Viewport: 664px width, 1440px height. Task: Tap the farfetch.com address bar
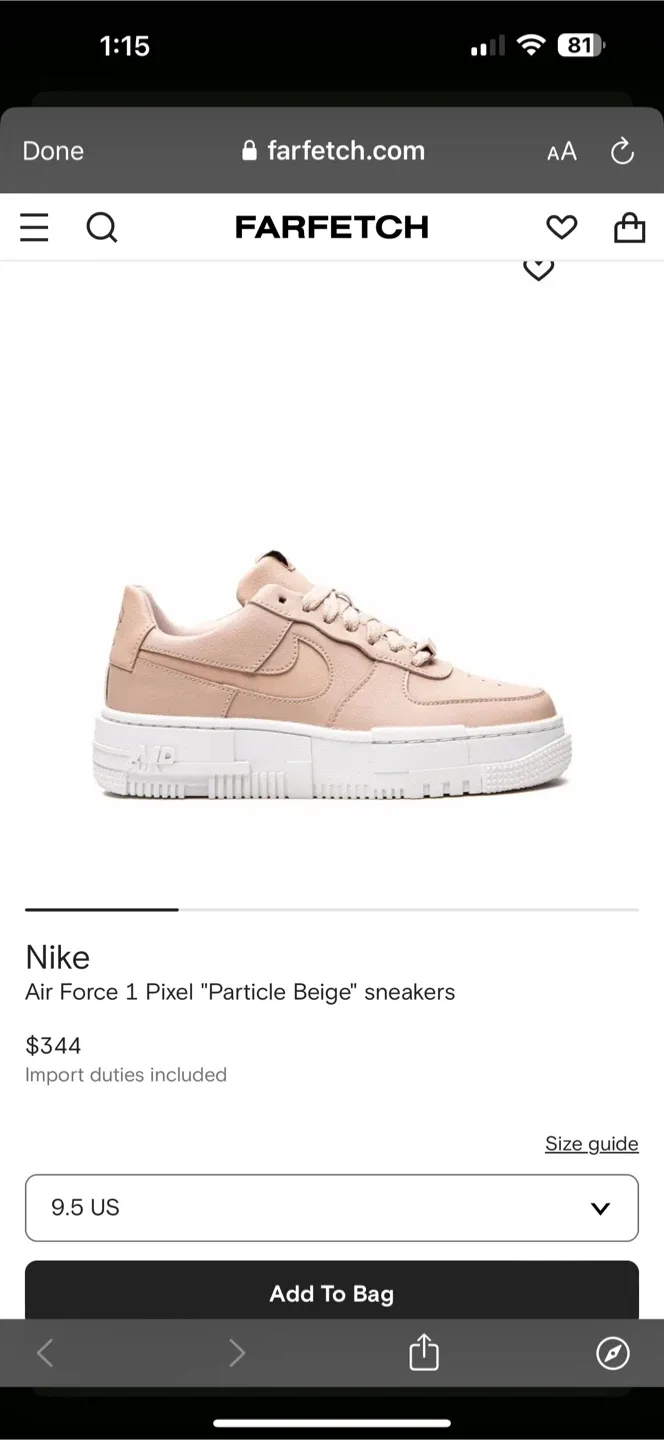[334, 151]
